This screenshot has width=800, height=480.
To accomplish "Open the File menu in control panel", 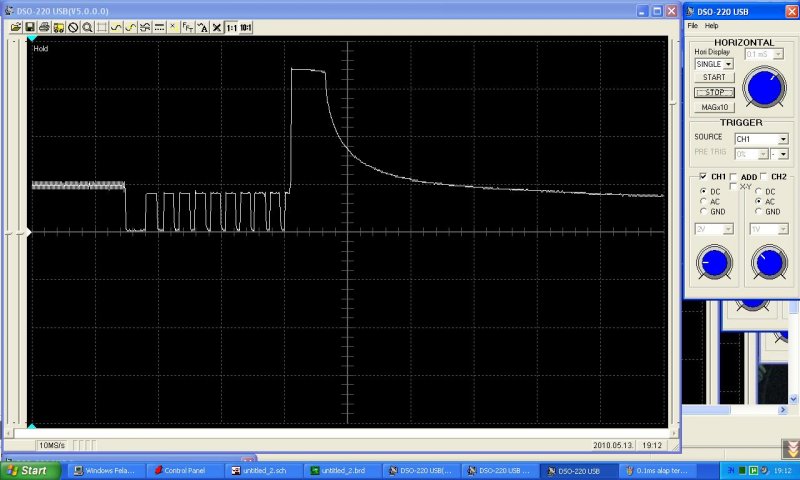I will pyautogui.click(x=692, y=26).
